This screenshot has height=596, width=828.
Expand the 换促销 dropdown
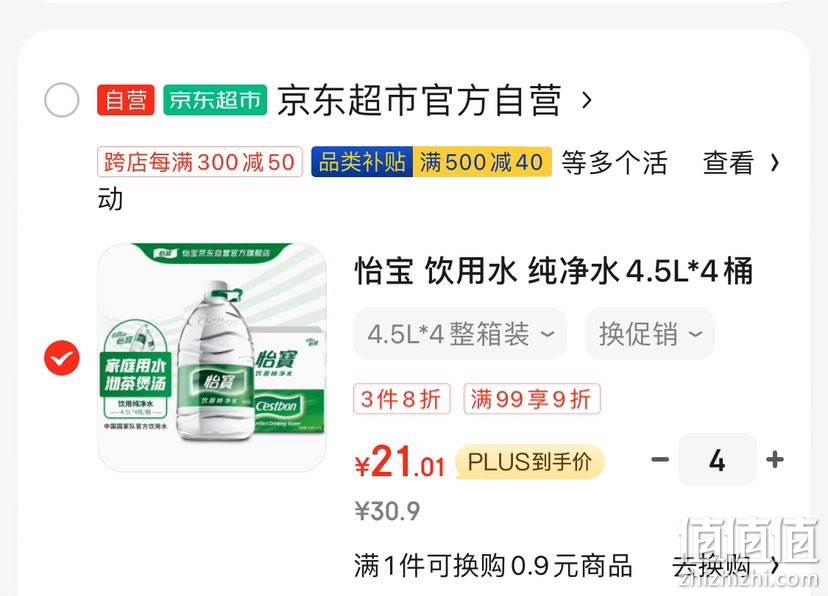click(650, 334)
